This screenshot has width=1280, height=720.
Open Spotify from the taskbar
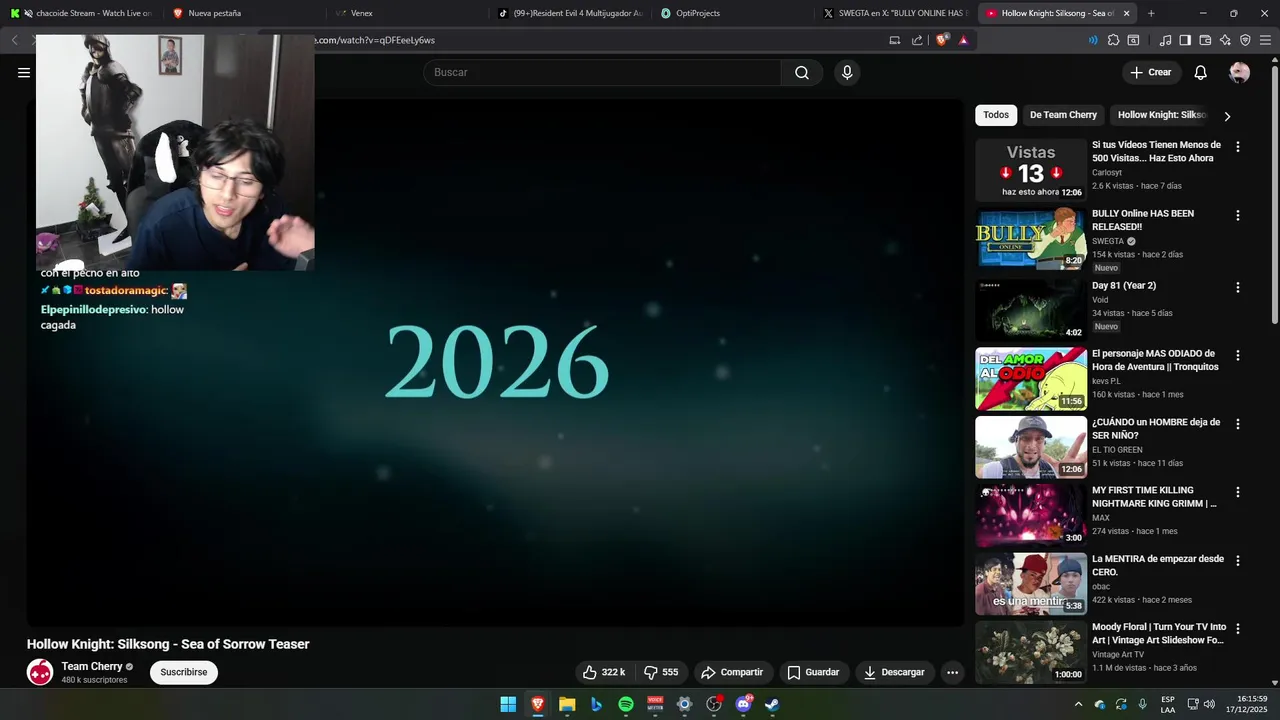pyautogui.click(x=626, y=704)
